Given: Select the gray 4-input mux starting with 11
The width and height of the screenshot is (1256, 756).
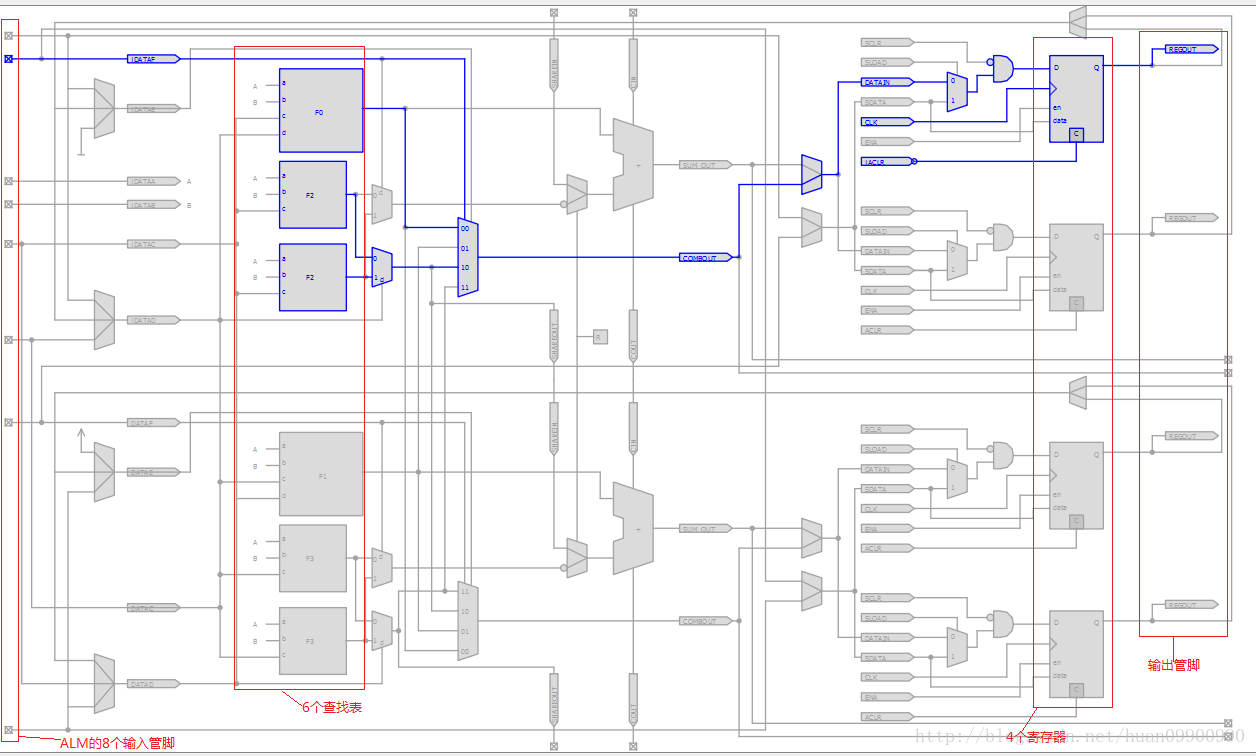Looking at the screenshot, I should point(468,621).
